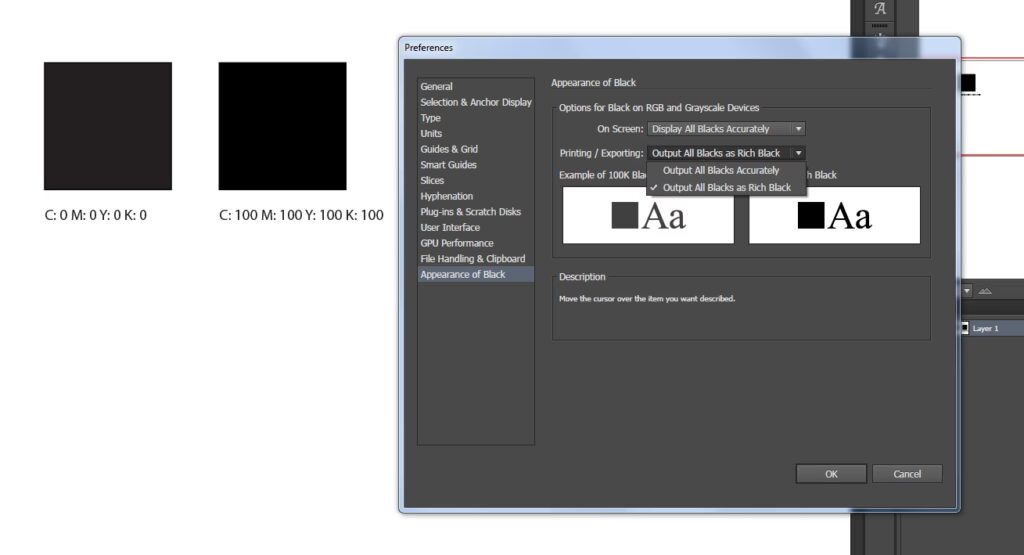This screenshot has width=1024, height=555.
Task: Go to GPU Performance preferences
Action: 456,243
